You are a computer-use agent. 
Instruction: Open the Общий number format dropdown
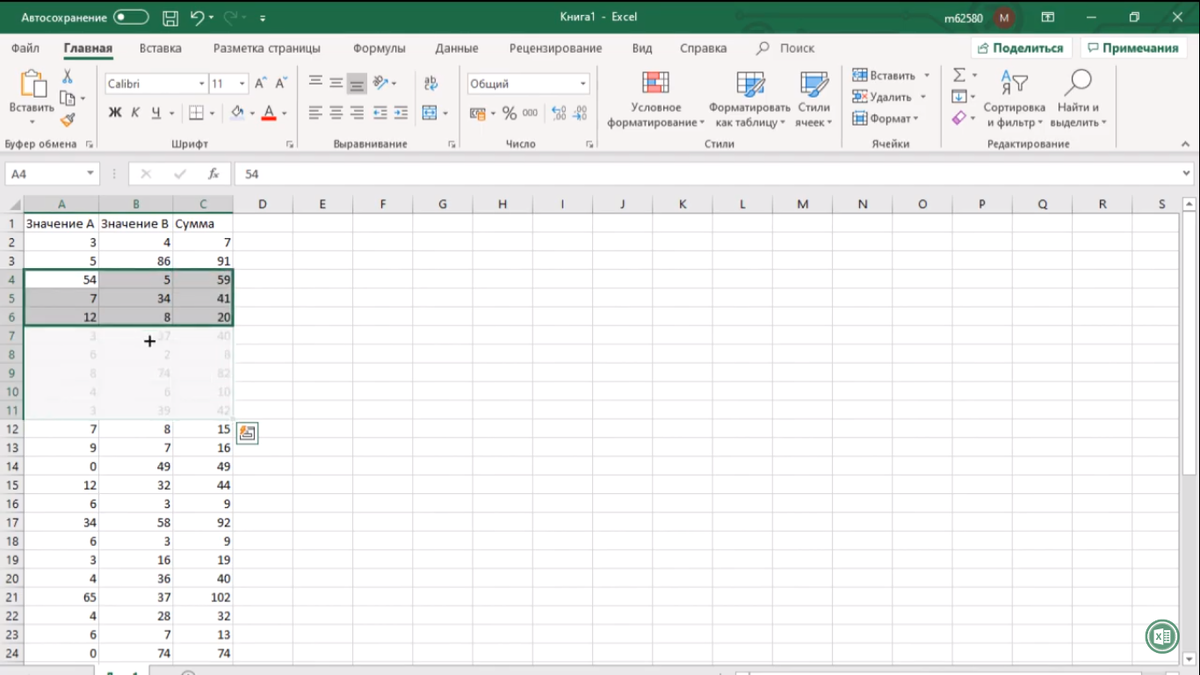(583, 84)
